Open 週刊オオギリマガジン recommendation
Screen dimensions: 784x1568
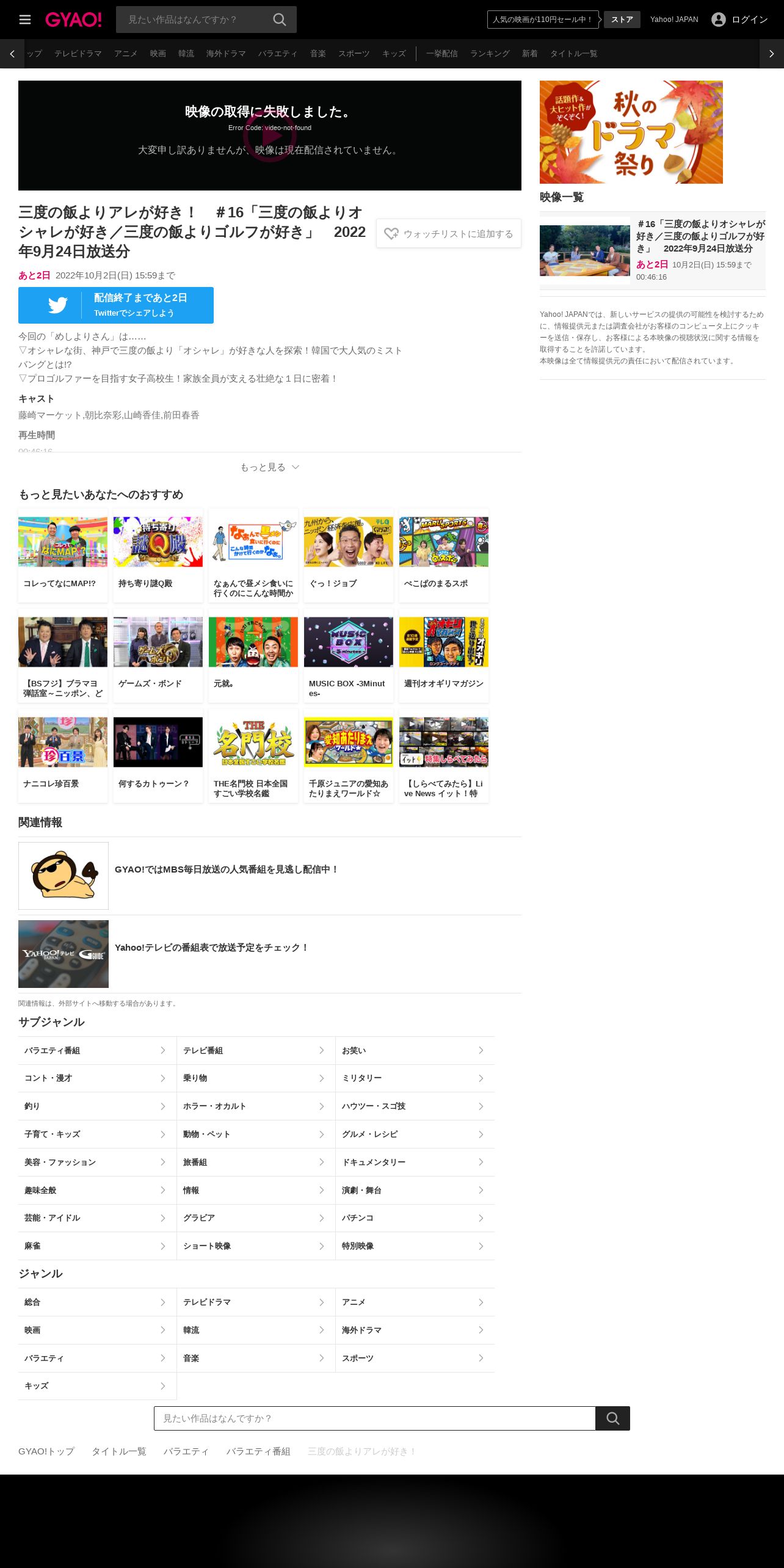click(444, 656)
